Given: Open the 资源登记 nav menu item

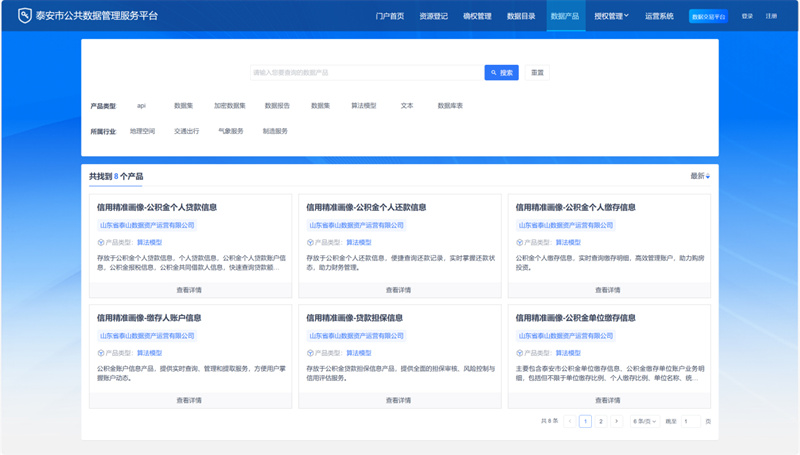Looking at the screenshot, I should coord(433,16).
